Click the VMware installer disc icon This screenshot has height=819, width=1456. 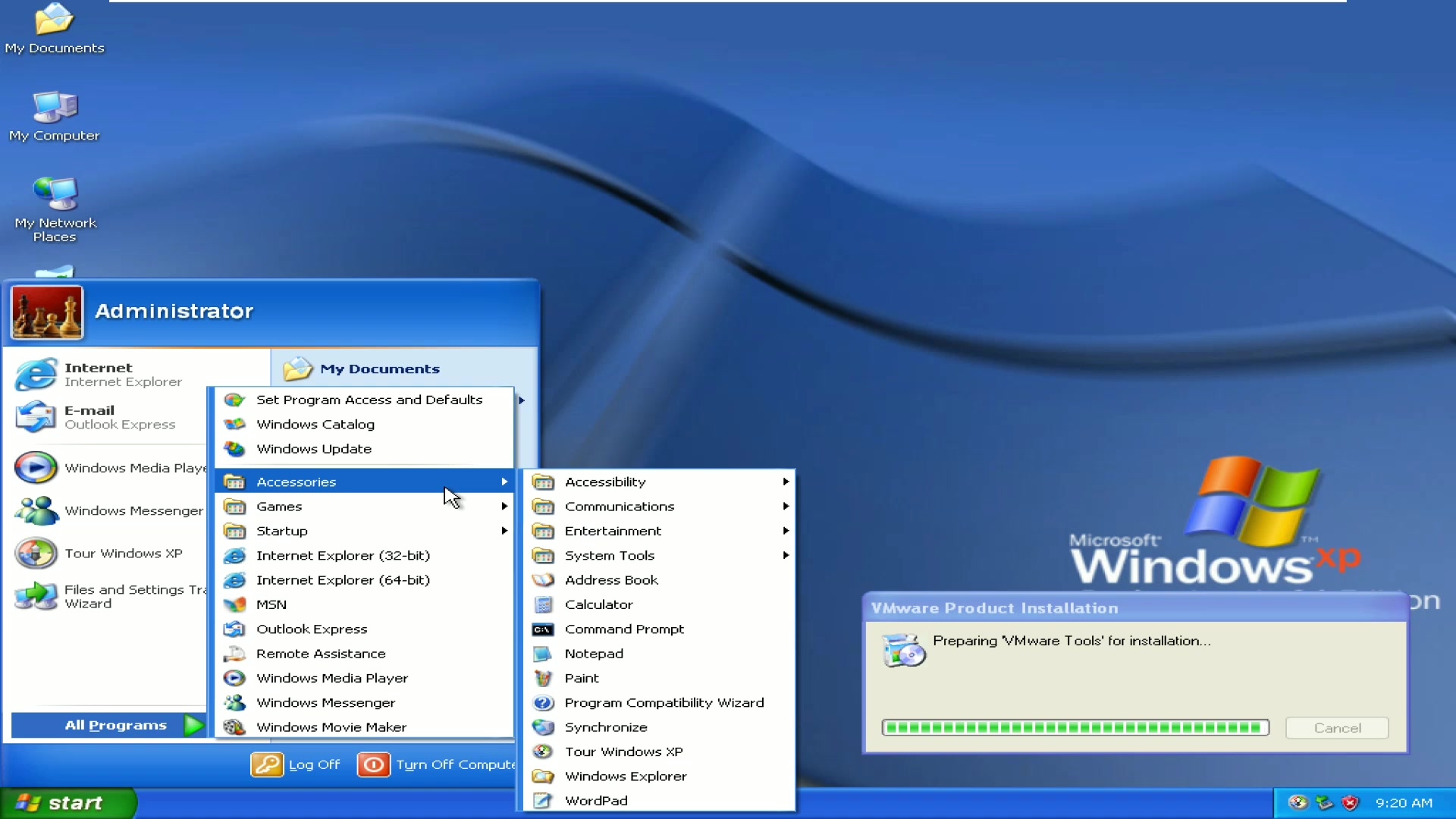tap(904, 650)
